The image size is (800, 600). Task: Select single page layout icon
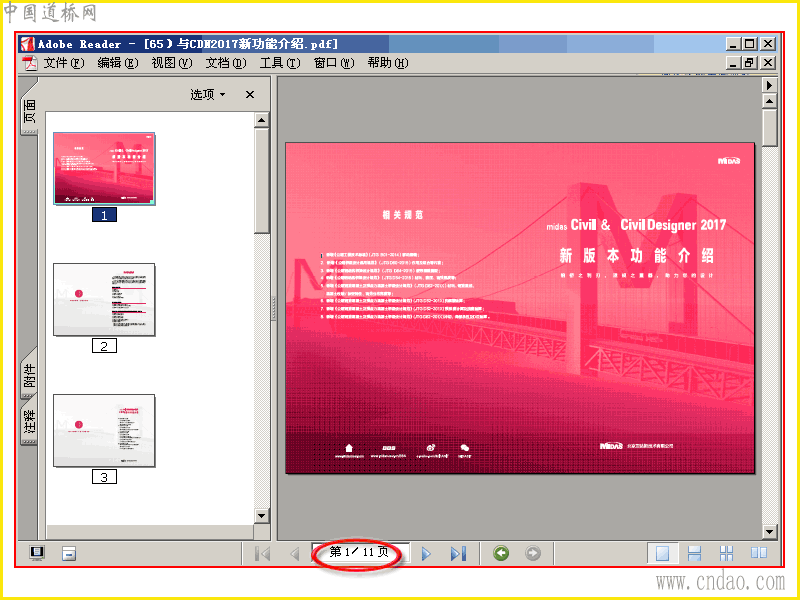coord(662,554)
